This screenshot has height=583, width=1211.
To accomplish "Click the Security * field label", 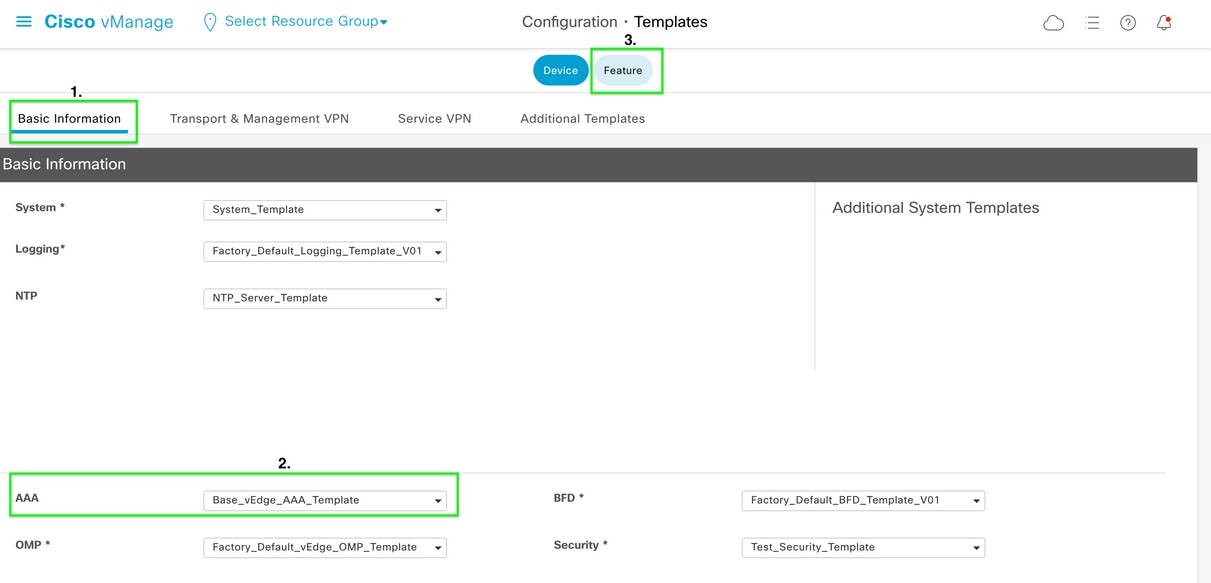I will [x=580, y=545].
